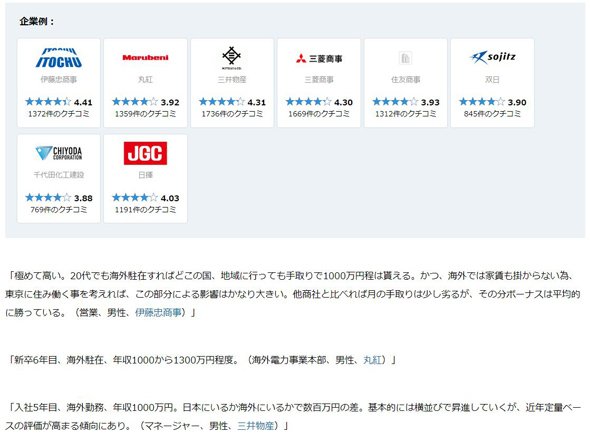Click the Mitsubishi three-diamond logo
The width and height of the screenshot is (590, 433).
tap(319, 58)
